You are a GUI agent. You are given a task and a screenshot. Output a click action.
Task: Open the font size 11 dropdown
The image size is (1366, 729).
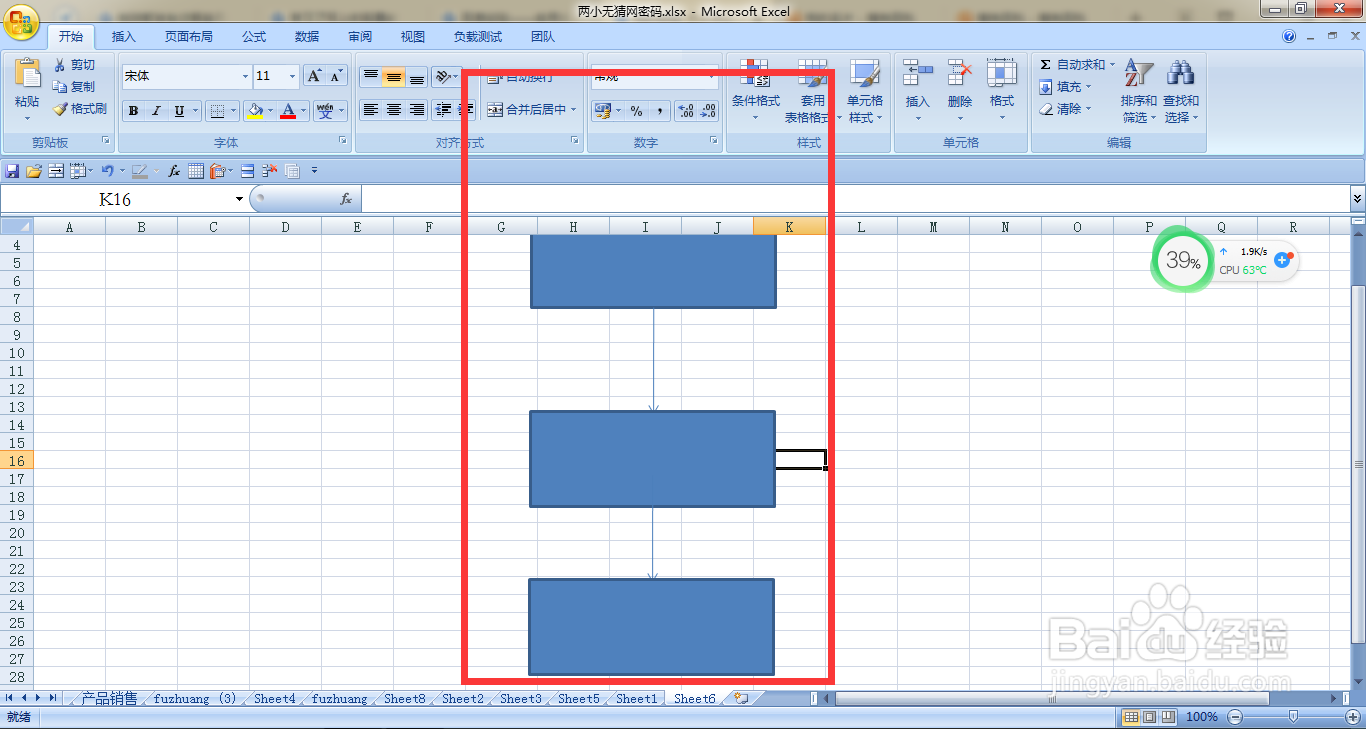[292, 76]
